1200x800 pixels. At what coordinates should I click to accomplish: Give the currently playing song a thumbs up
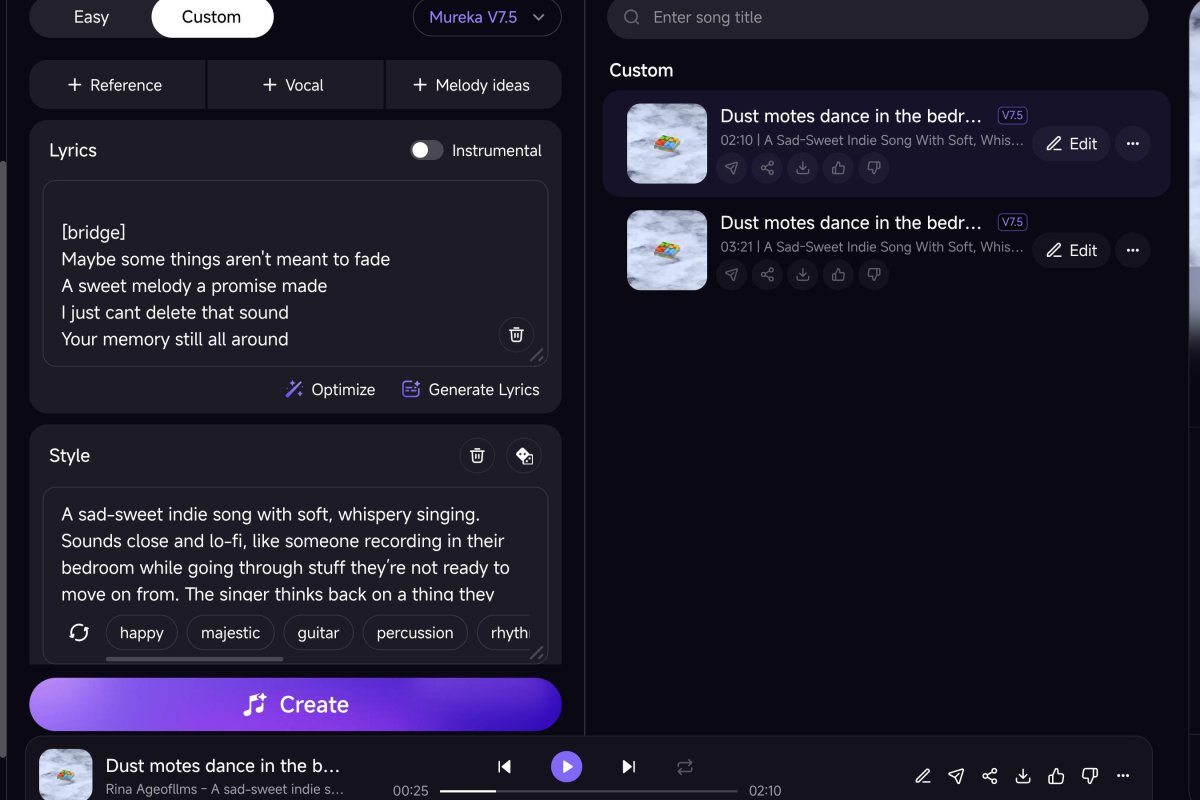point(1056,776)
